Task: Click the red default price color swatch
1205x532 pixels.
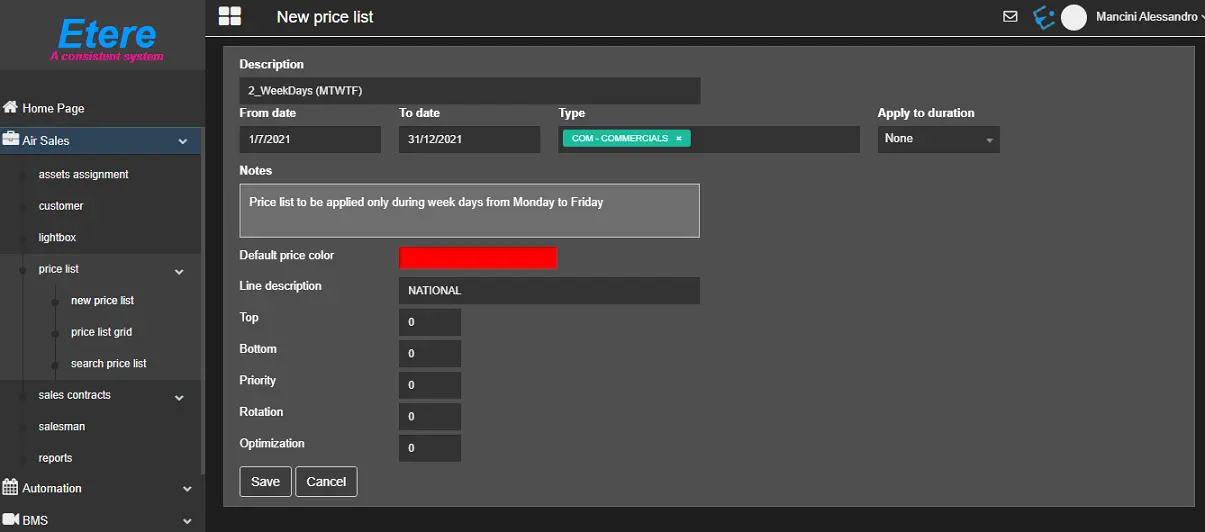Action: [x=478, y=257]
